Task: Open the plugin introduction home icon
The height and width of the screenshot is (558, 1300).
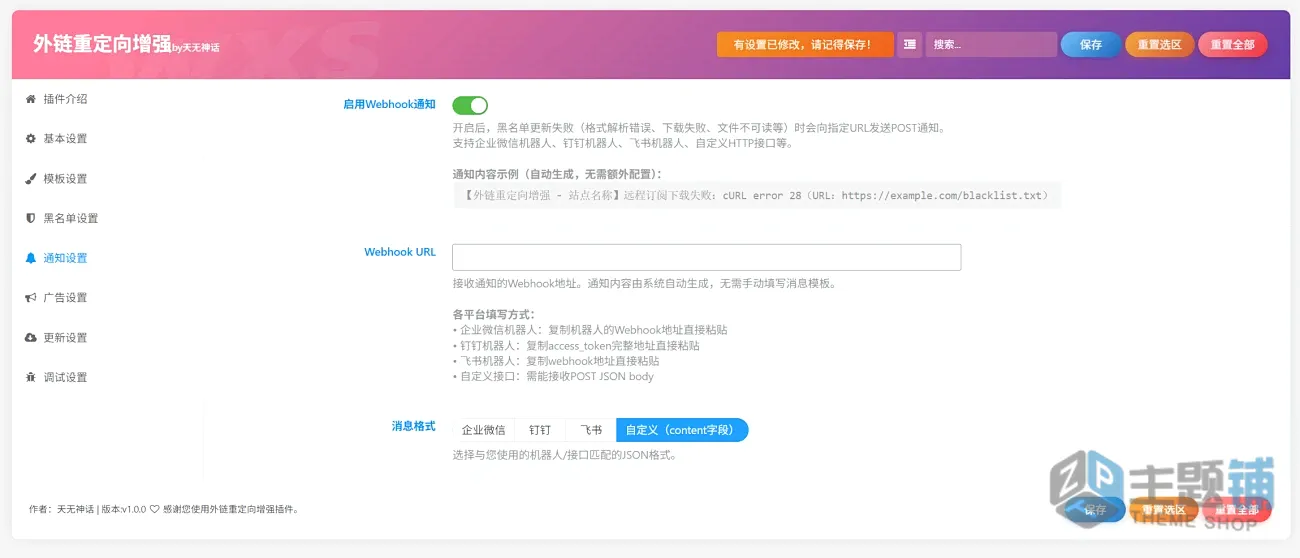Action: tap(31, 99)
